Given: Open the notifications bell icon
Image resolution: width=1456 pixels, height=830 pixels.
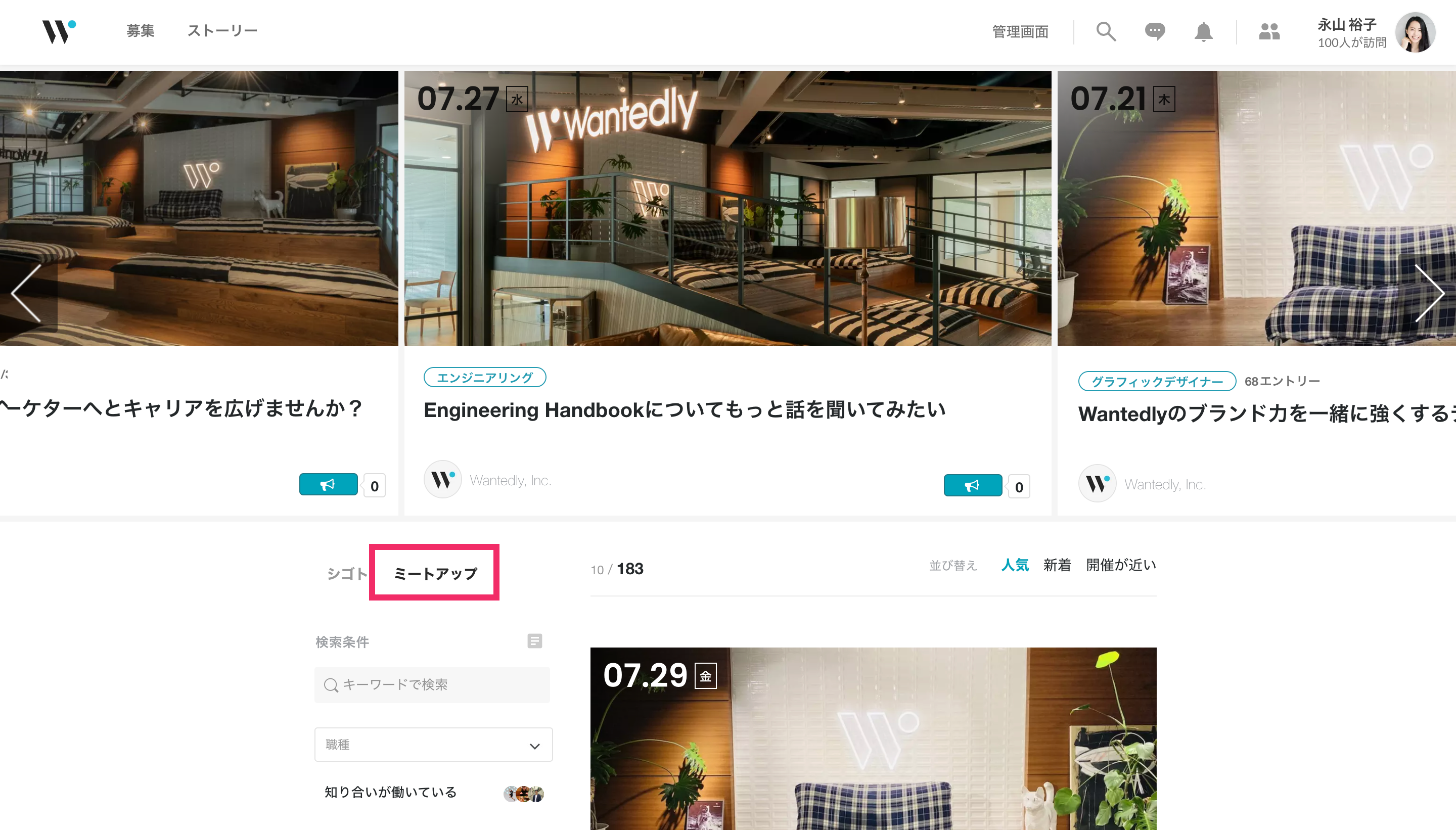Looking at the screenshot, I should [x=1203, y=32].
